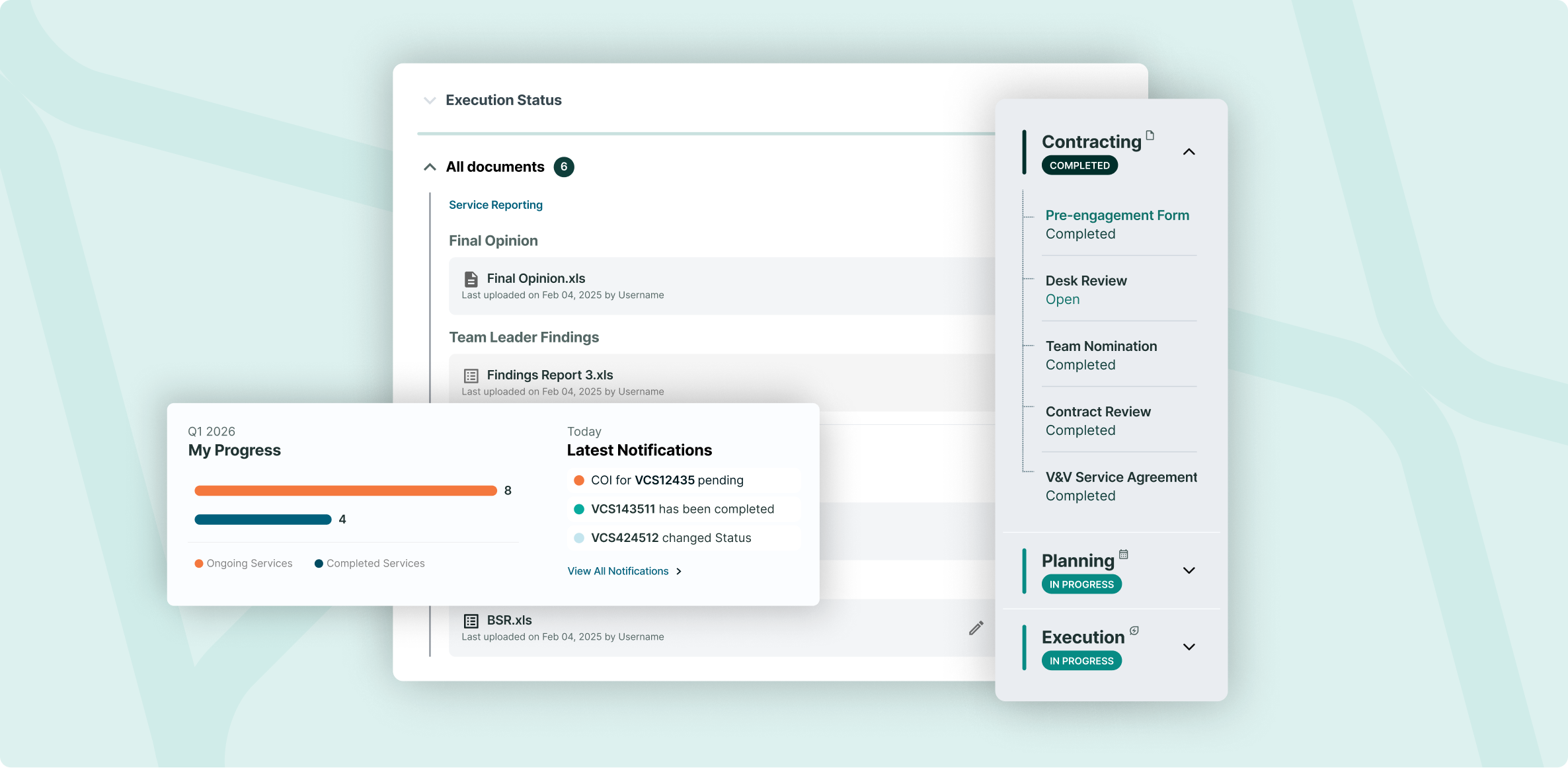Click the spreadsheet icon next to BSR.xls

coord(471,620)
